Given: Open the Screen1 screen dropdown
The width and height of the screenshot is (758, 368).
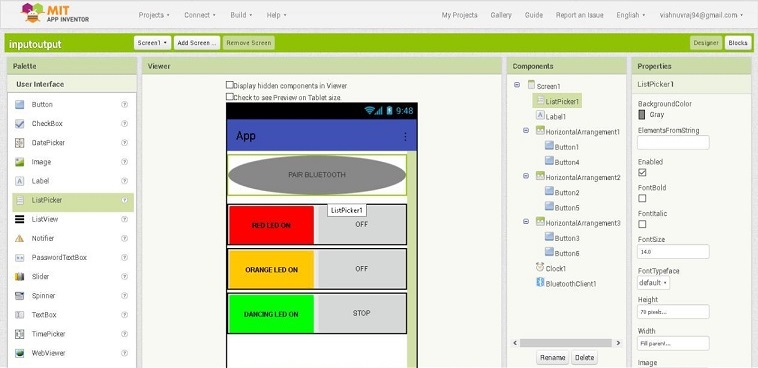Looking at the screenshot, I should point(152,43).
